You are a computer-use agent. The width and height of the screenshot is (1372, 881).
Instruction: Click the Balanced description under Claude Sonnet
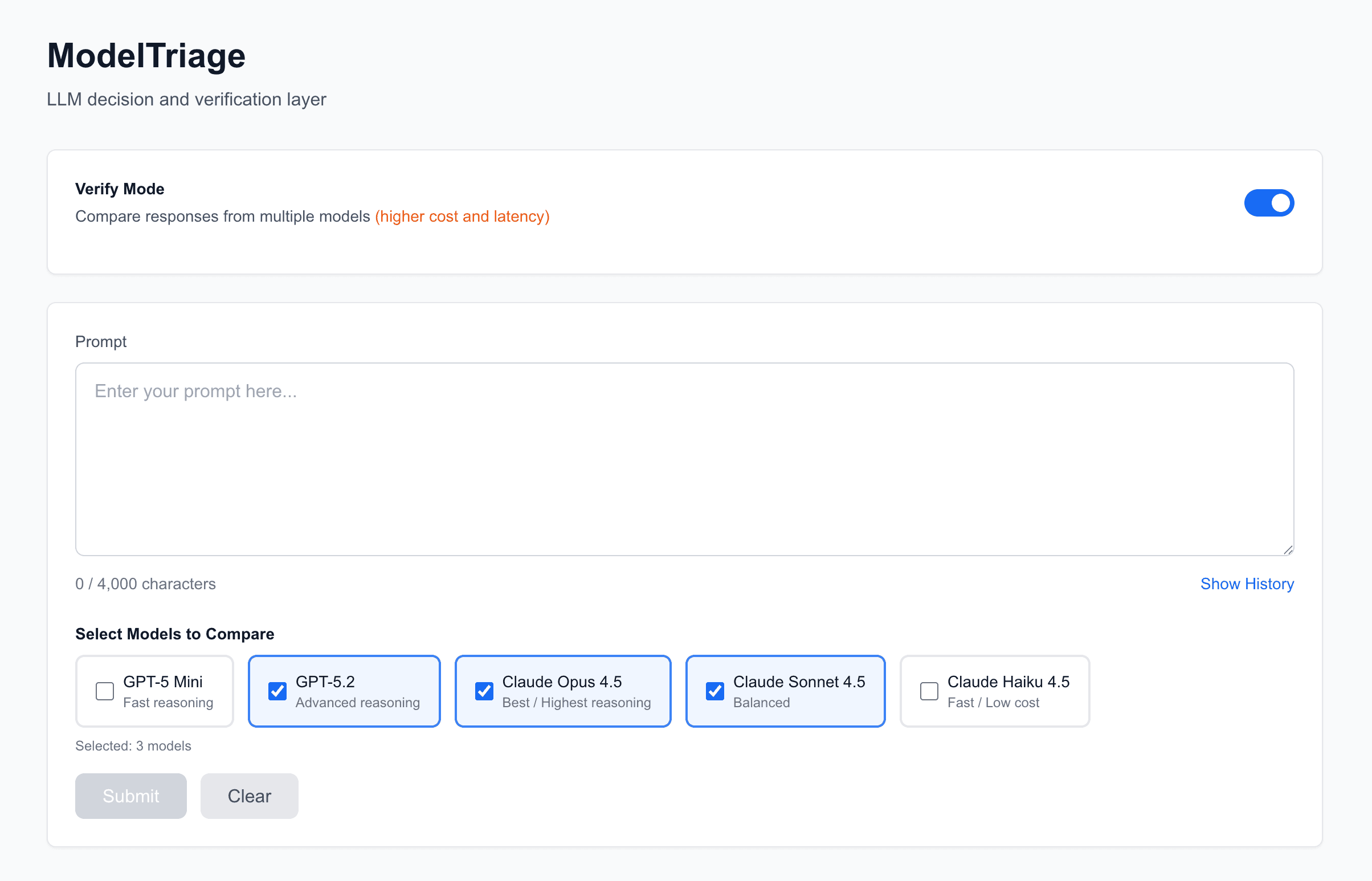[761, 703]
